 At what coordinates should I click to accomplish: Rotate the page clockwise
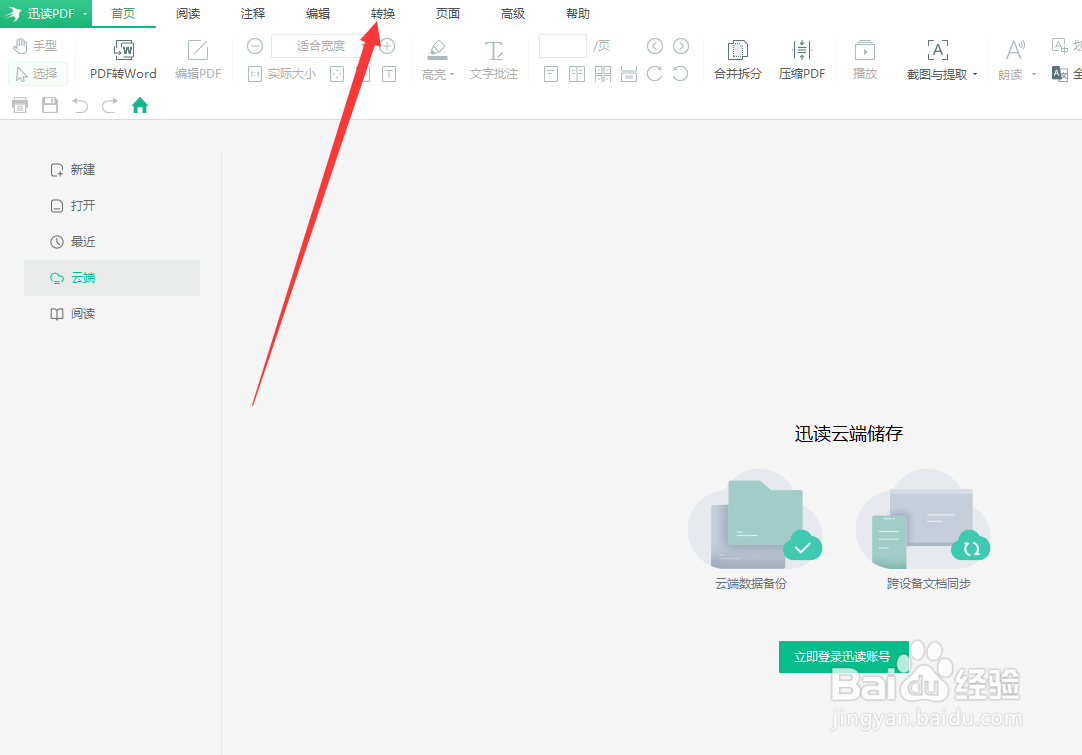655,74
